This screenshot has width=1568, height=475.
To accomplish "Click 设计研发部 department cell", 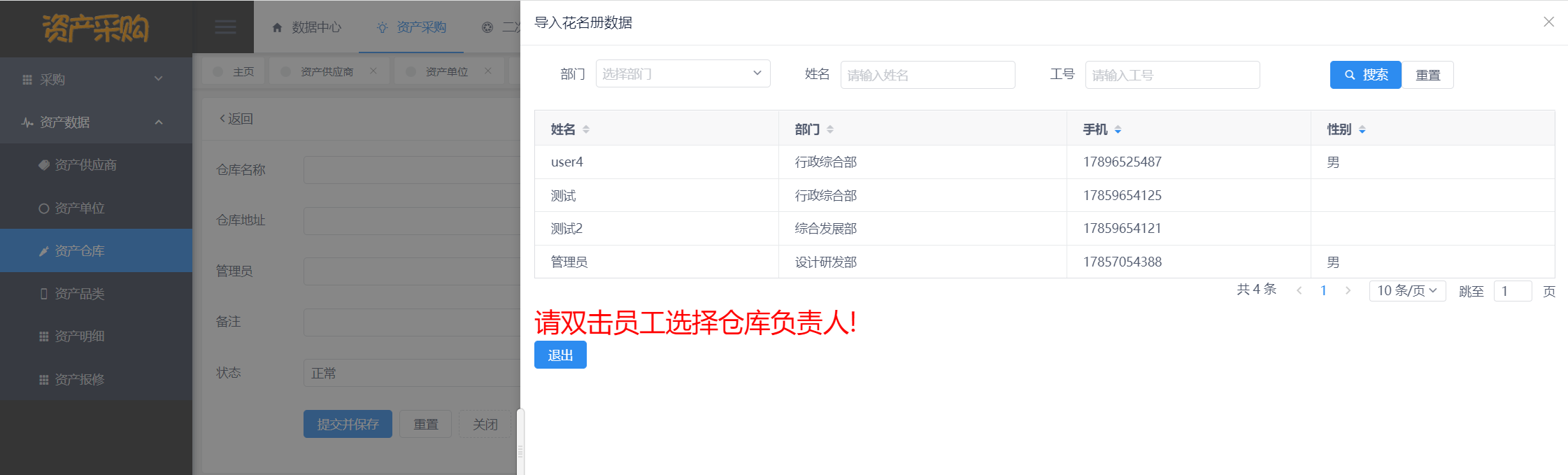I will (x=825, y=262).
